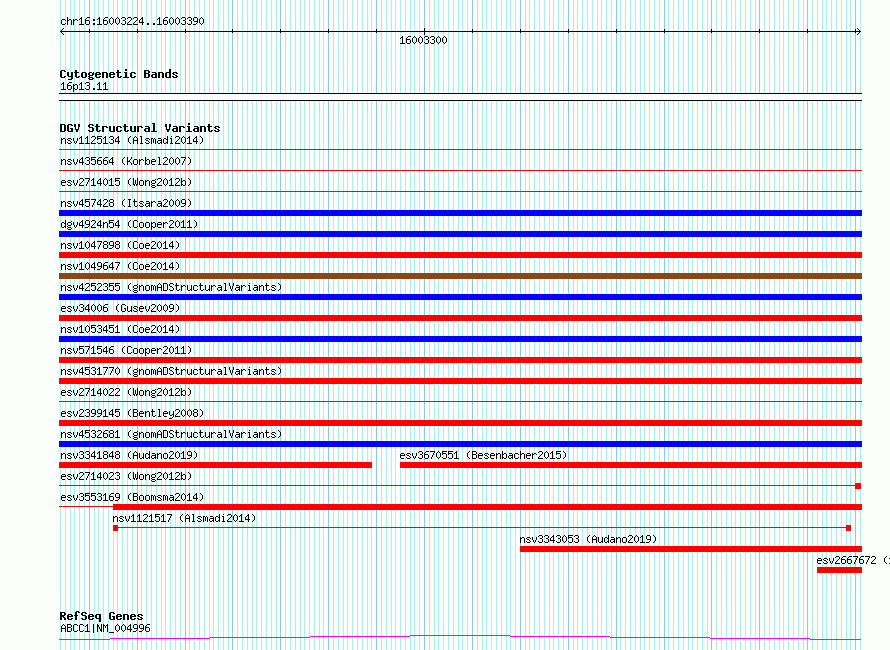Select the 16p13.11 band label
This screenshot has width=890, height=650.
pos(84,86)
